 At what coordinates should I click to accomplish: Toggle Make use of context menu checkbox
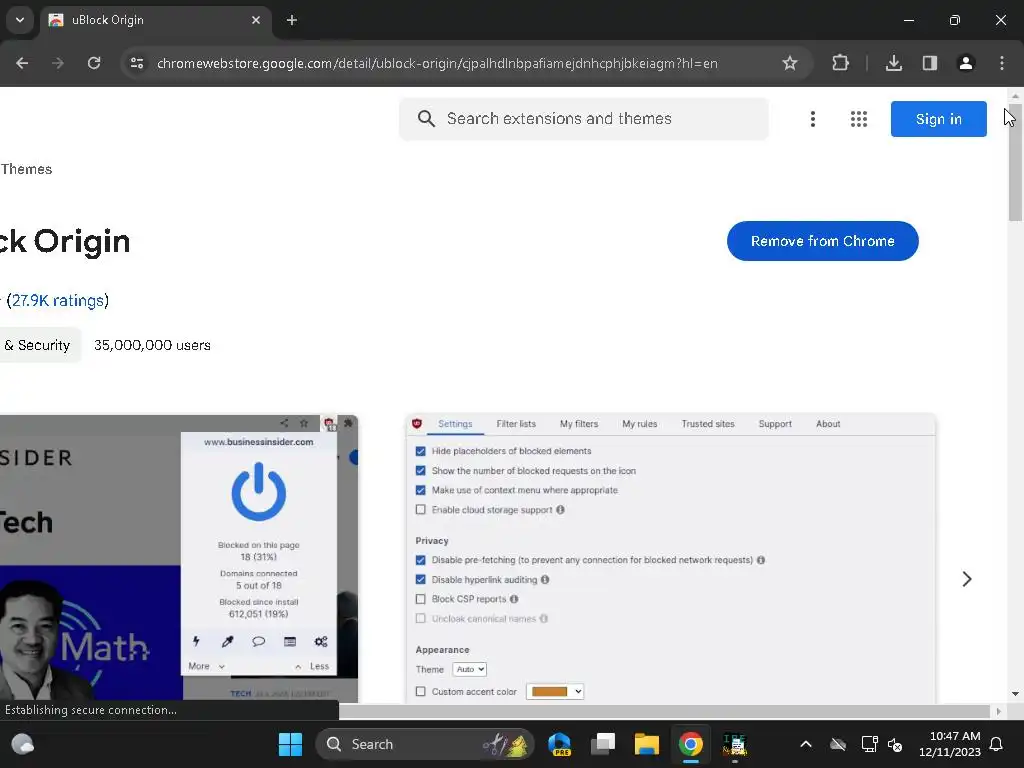(421, 490)
